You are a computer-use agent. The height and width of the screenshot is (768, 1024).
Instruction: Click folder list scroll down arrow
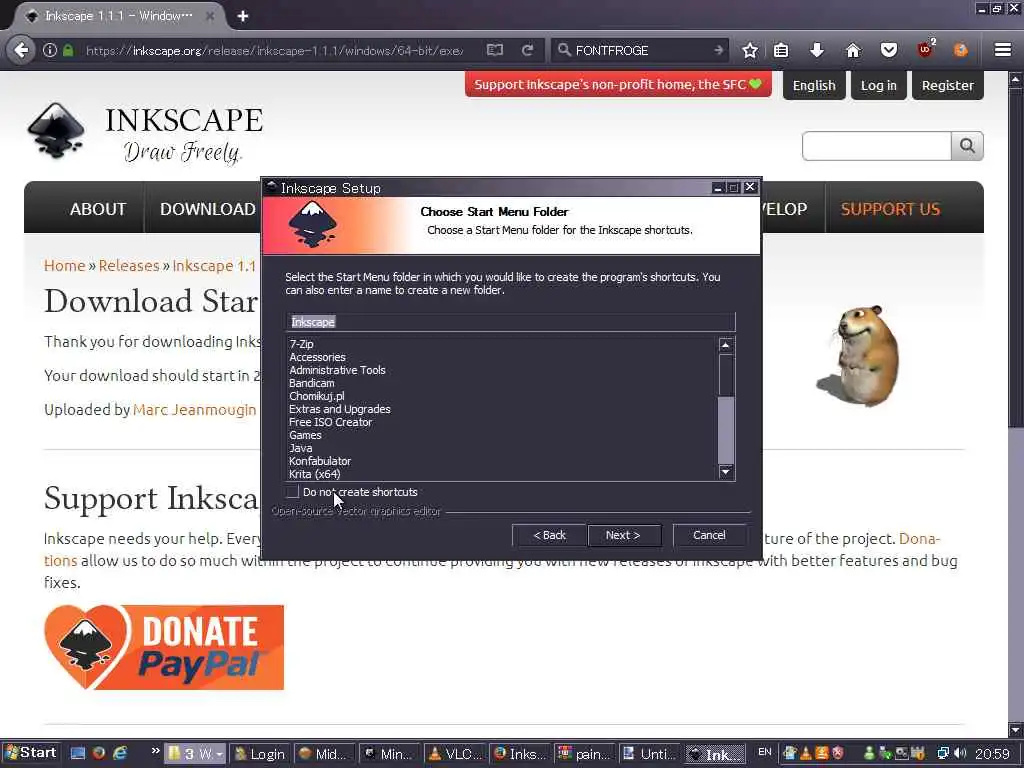(726, 472)
